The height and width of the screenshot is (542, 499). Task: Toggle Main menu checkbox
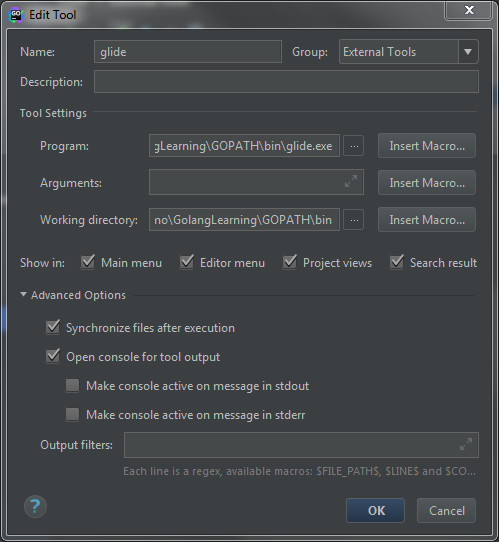[88, 262]
